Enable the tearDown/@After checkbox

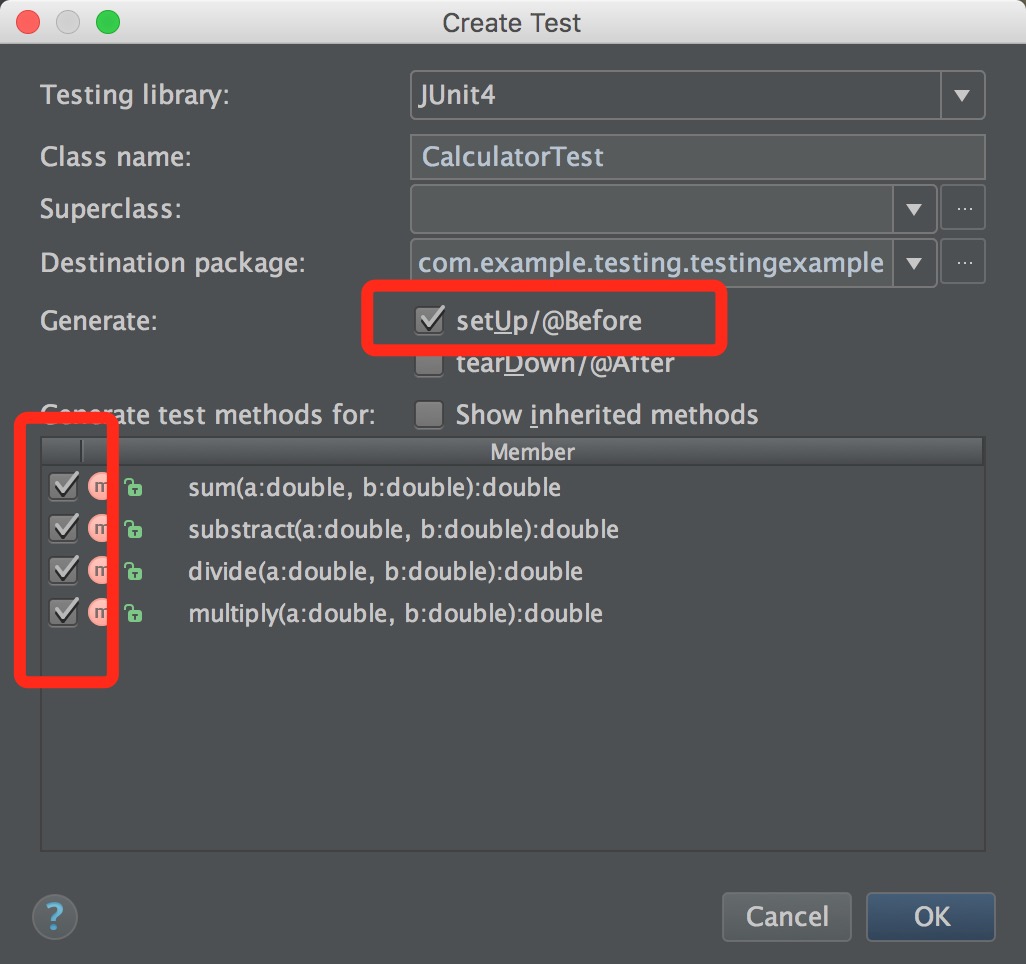click(430, 364)
